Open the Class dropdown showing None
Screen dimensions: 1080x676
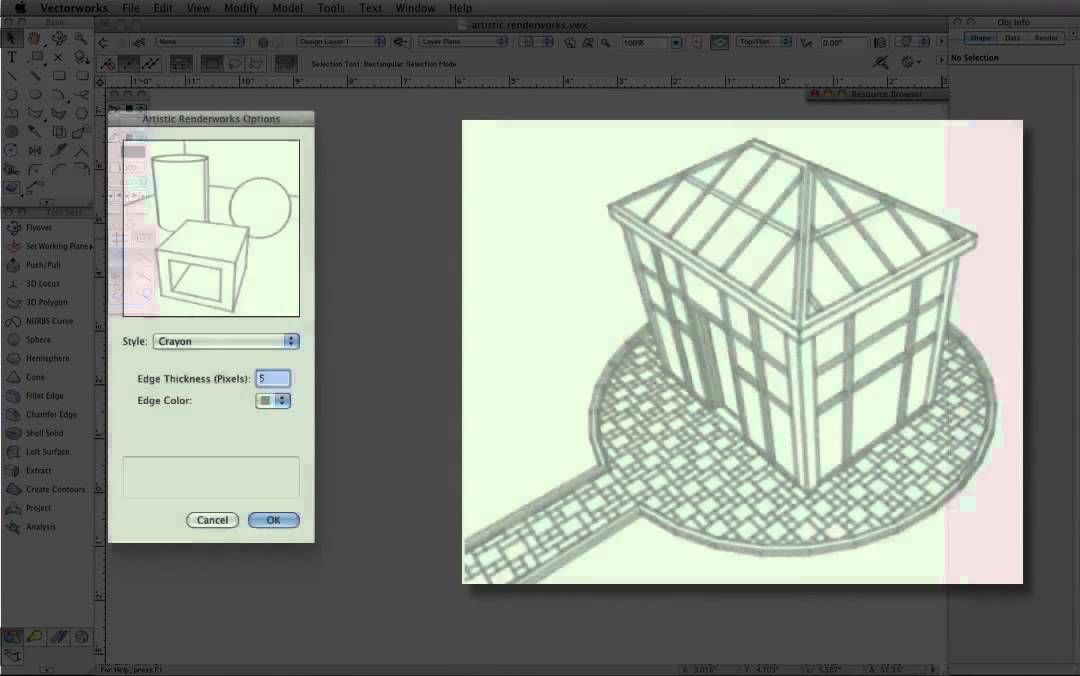point(200,42)
